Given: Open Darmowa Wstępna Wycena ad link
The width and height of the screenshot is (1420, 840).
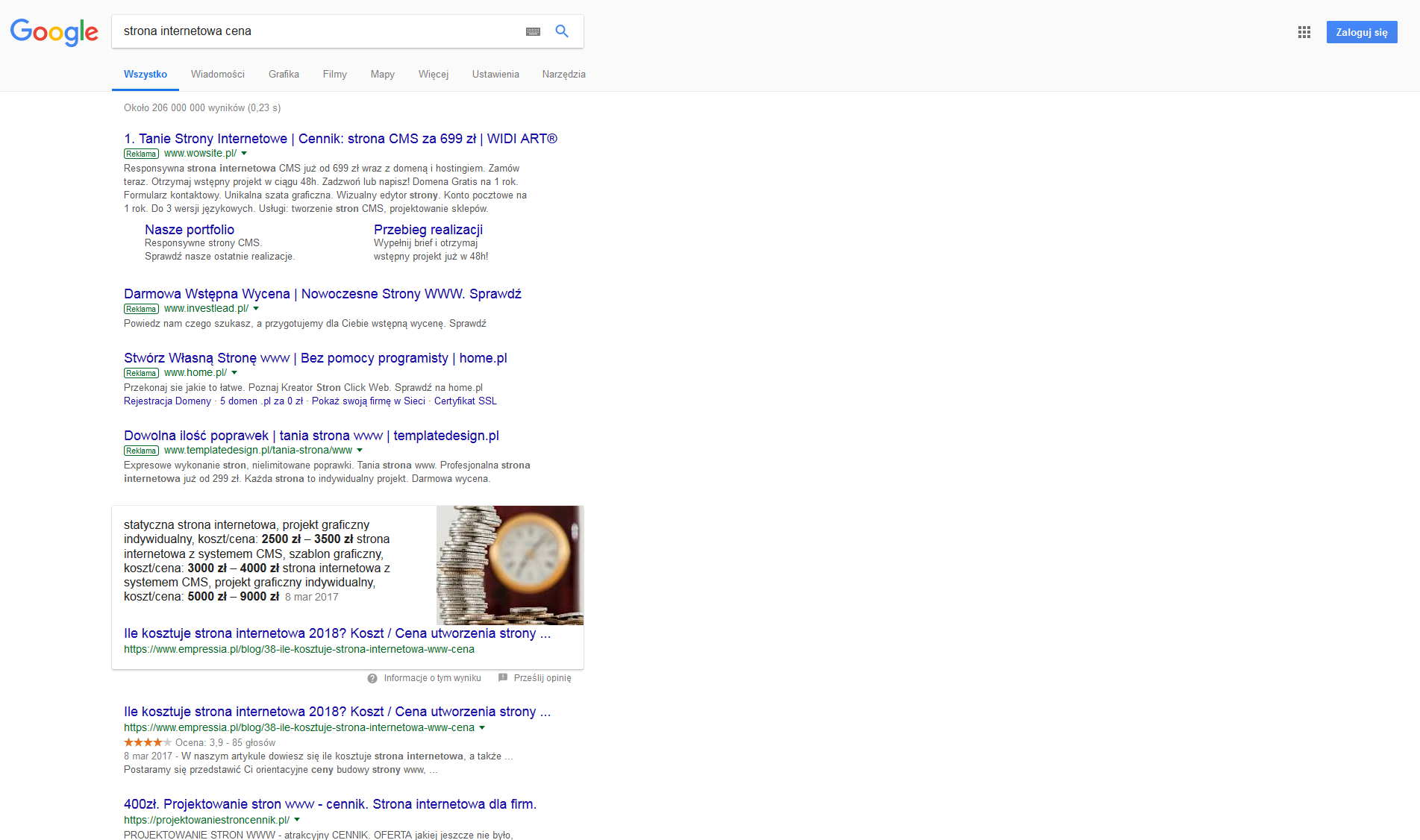Looking at the screenshot, I should (322, 294).
